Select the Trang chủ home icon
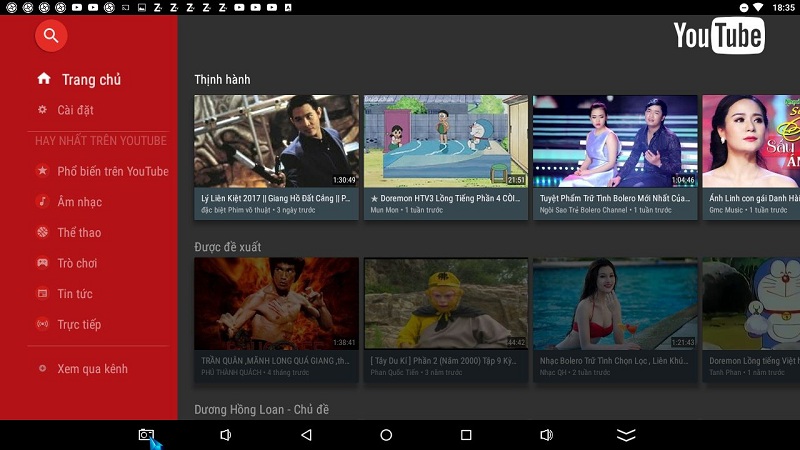The width and height of the screenshot is (800, 450). 44,79
